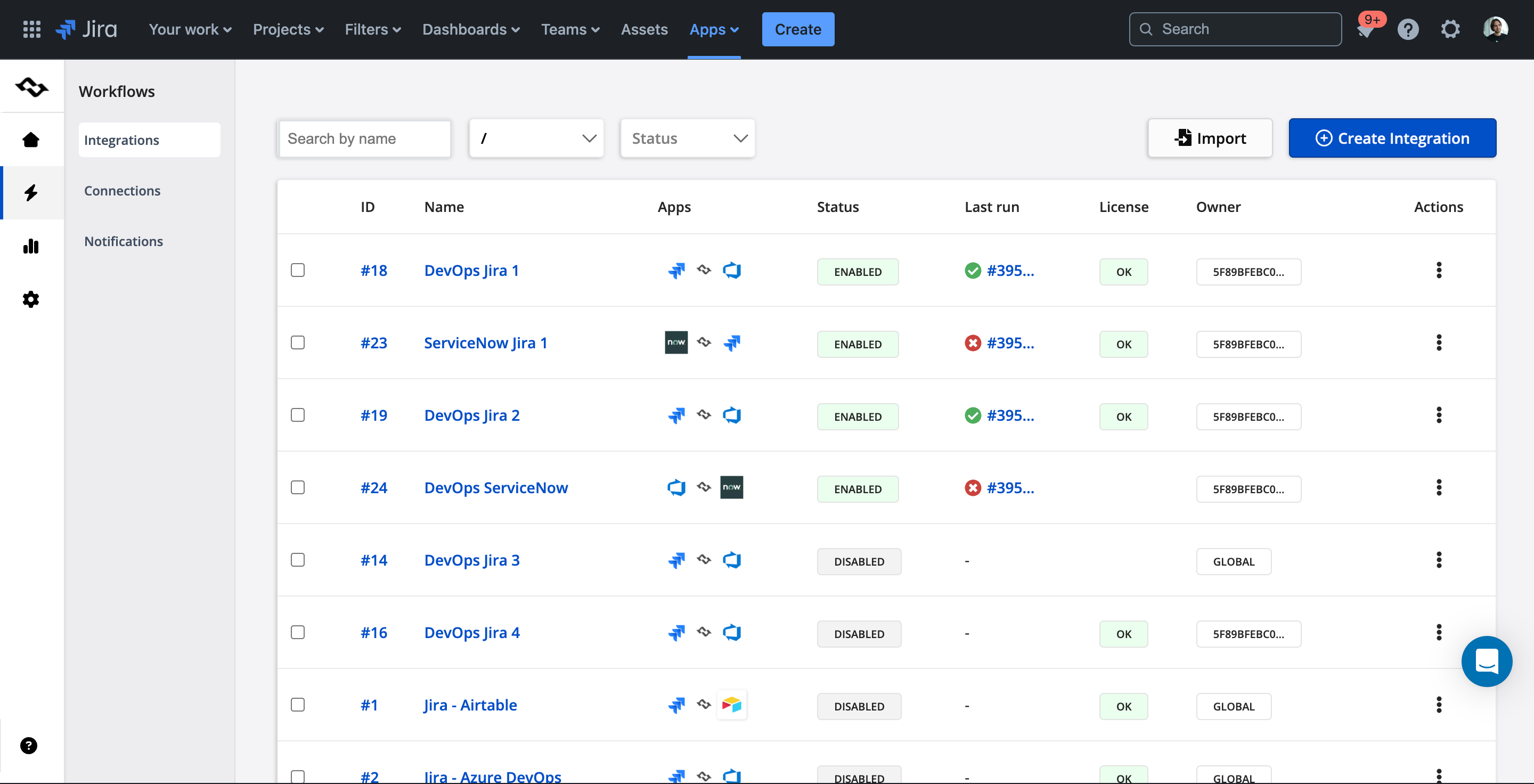Open the bar chart reports icon
This screenshot has width=1534, height=784.
point(31,246)
